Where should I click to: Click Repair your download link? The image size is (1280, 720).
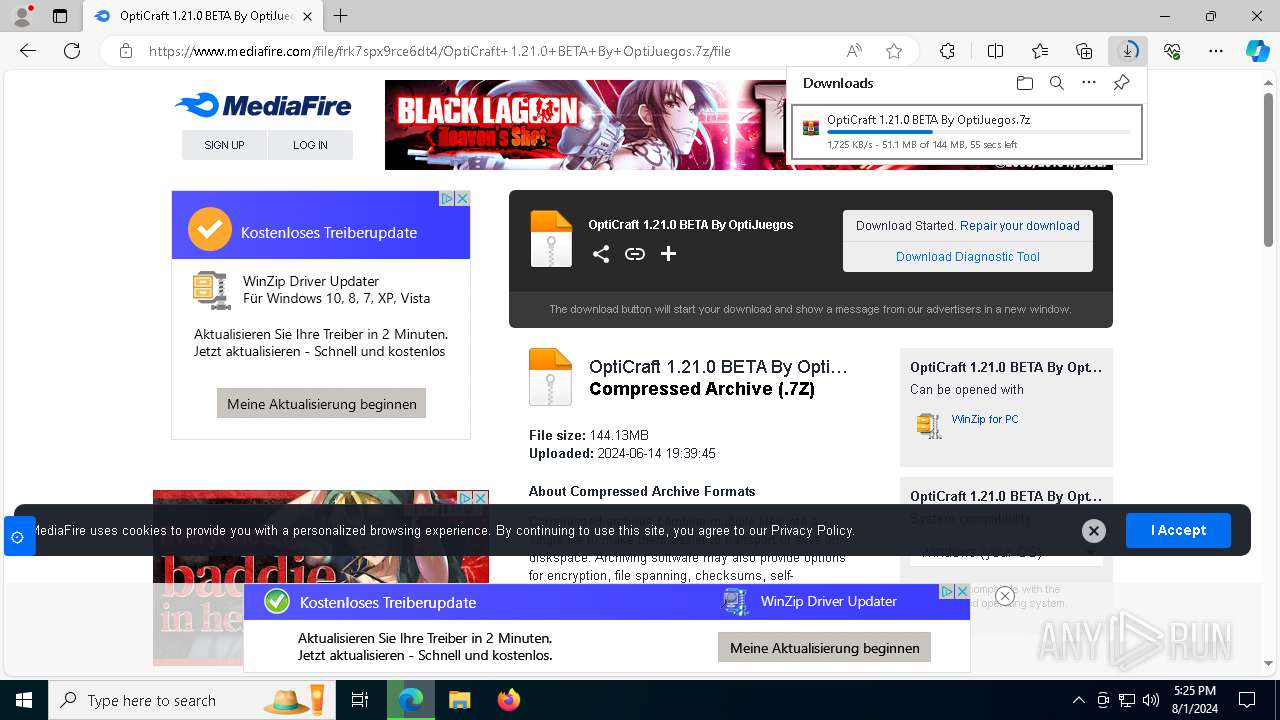tap(1020, 226)
